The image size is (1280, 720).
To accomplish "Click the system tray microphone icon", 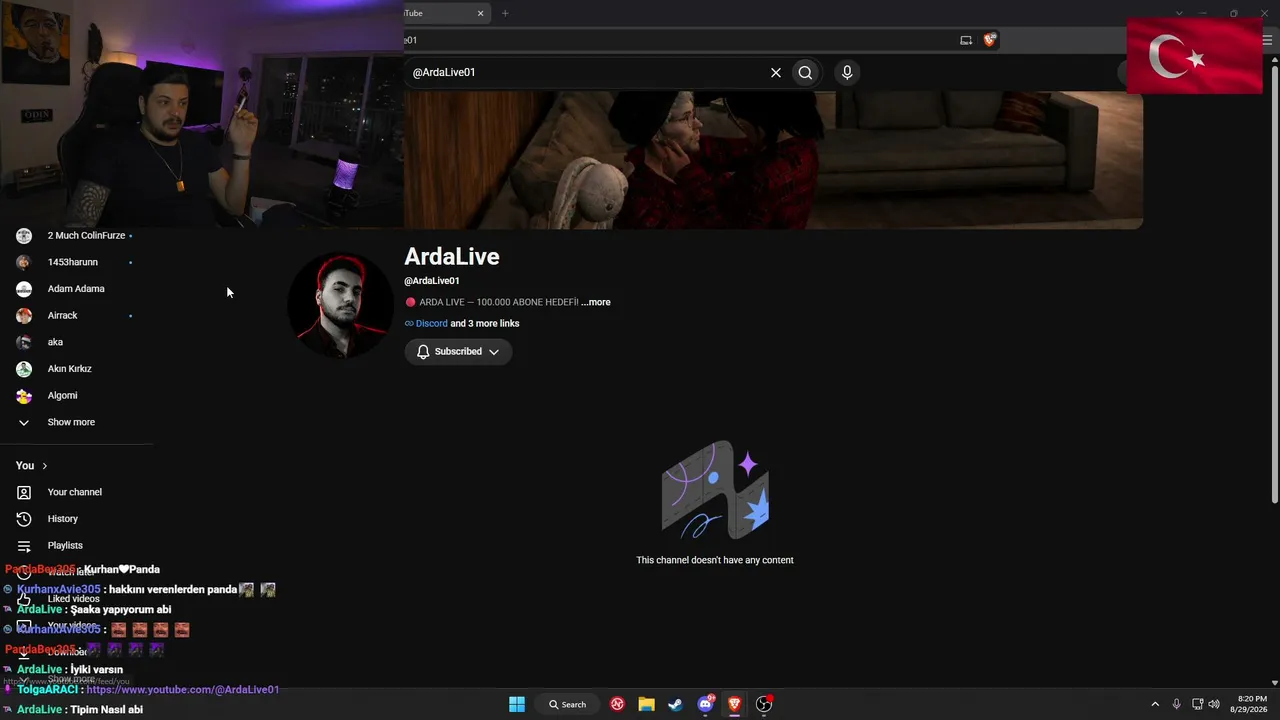I will point(1177,704).
